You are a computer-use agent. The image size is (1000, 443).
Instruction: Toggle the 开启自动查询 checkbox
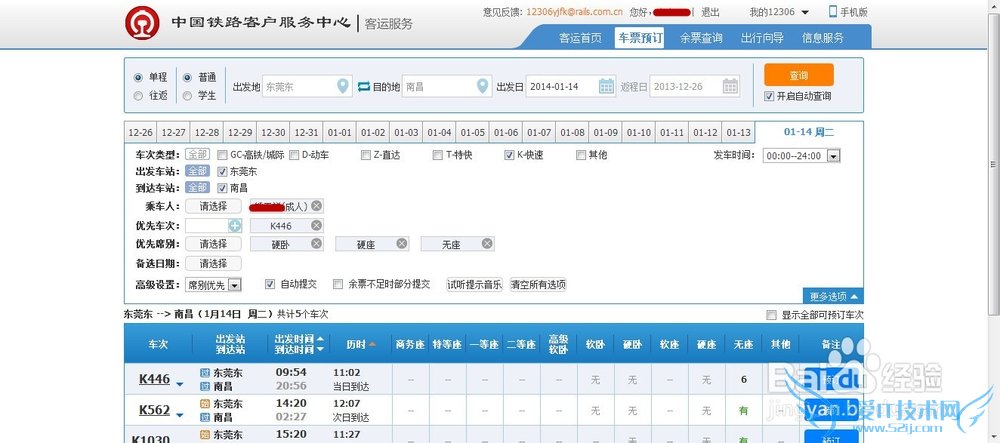tap(769, 96)
